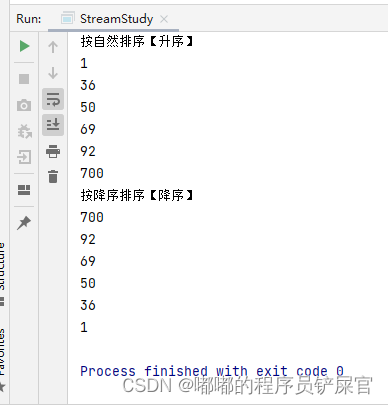This screenshot has width=388, height=405.
Task: Click the '按降序排序【降序】' output line
Action: point(137,195)
